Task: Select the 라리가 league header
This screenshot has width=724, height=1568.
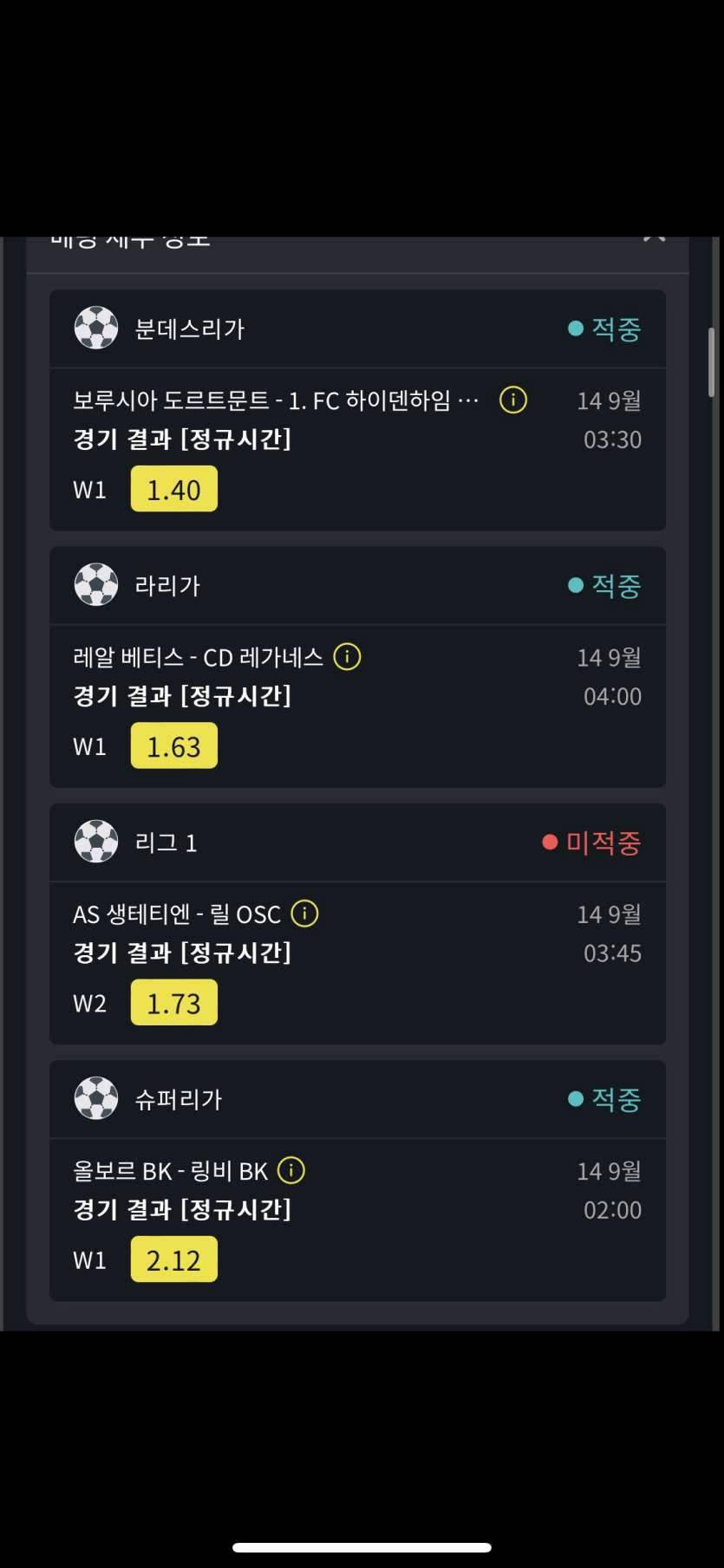Action: coord(167,586)
